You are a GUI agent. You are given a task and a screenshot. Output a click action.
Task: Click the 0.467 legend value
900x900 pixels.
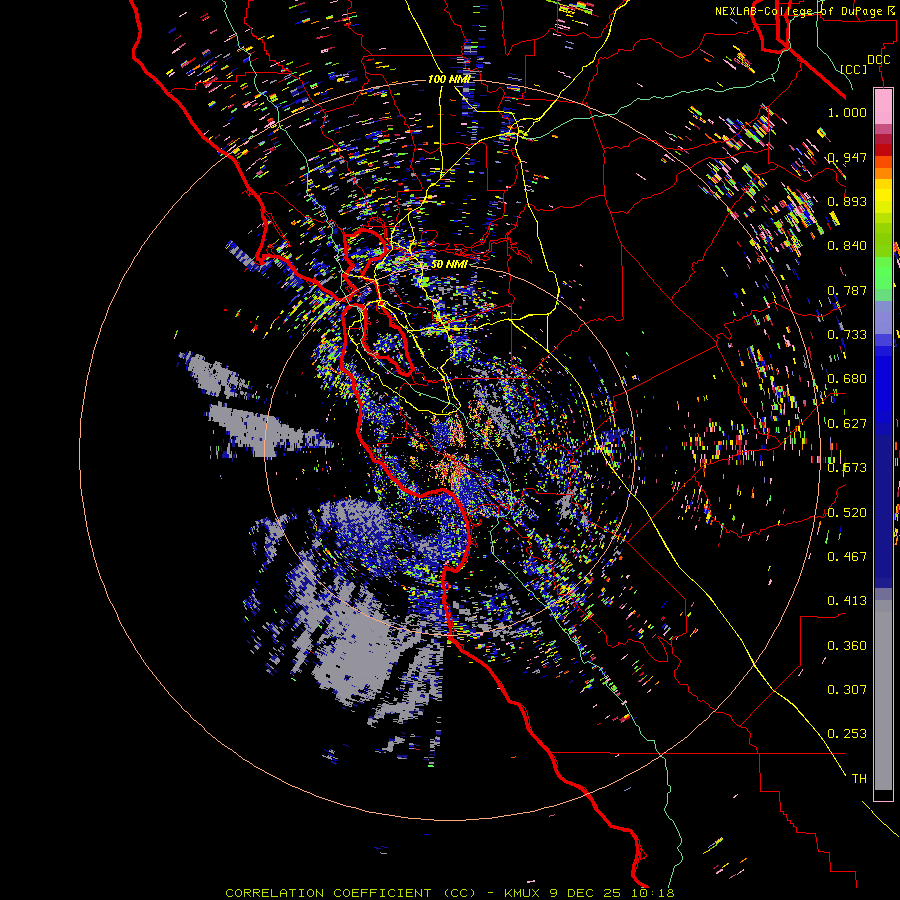tap(847, 557)
